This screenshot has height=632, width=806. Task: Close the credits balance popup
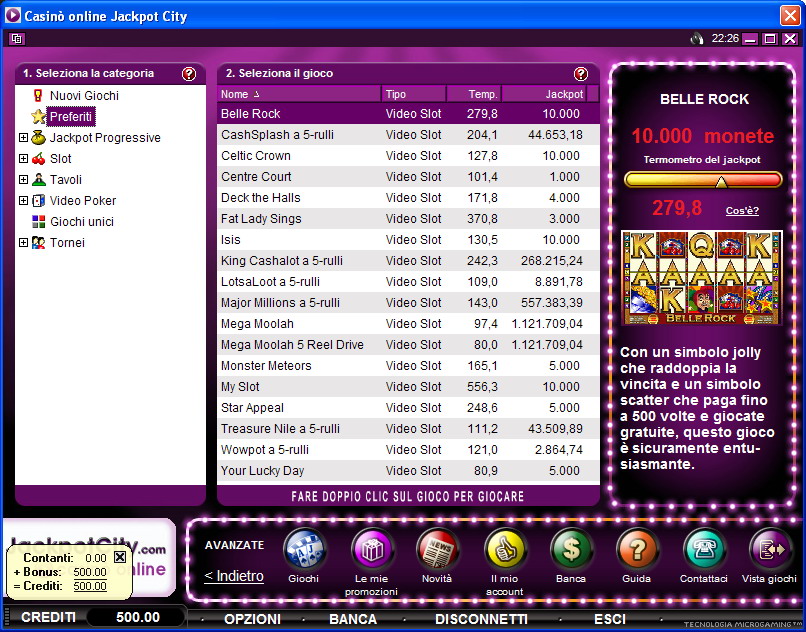pos(120,557)
